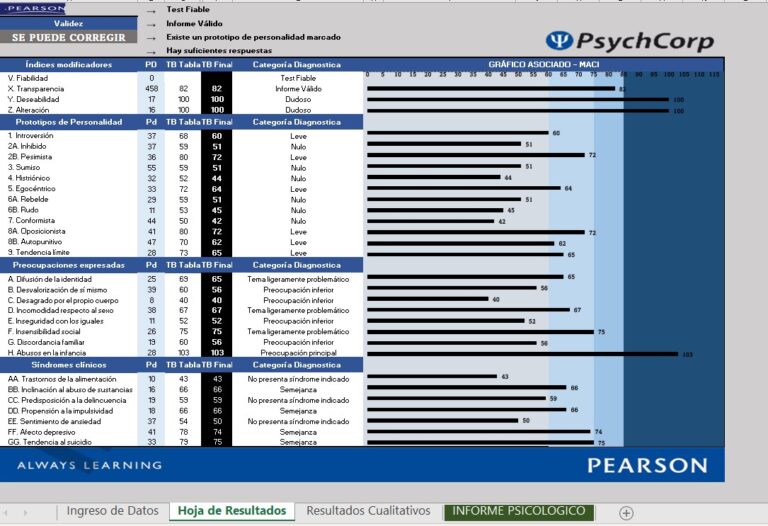
Task: Click the PsychCorp logo
Action: [x=630, y=41]
